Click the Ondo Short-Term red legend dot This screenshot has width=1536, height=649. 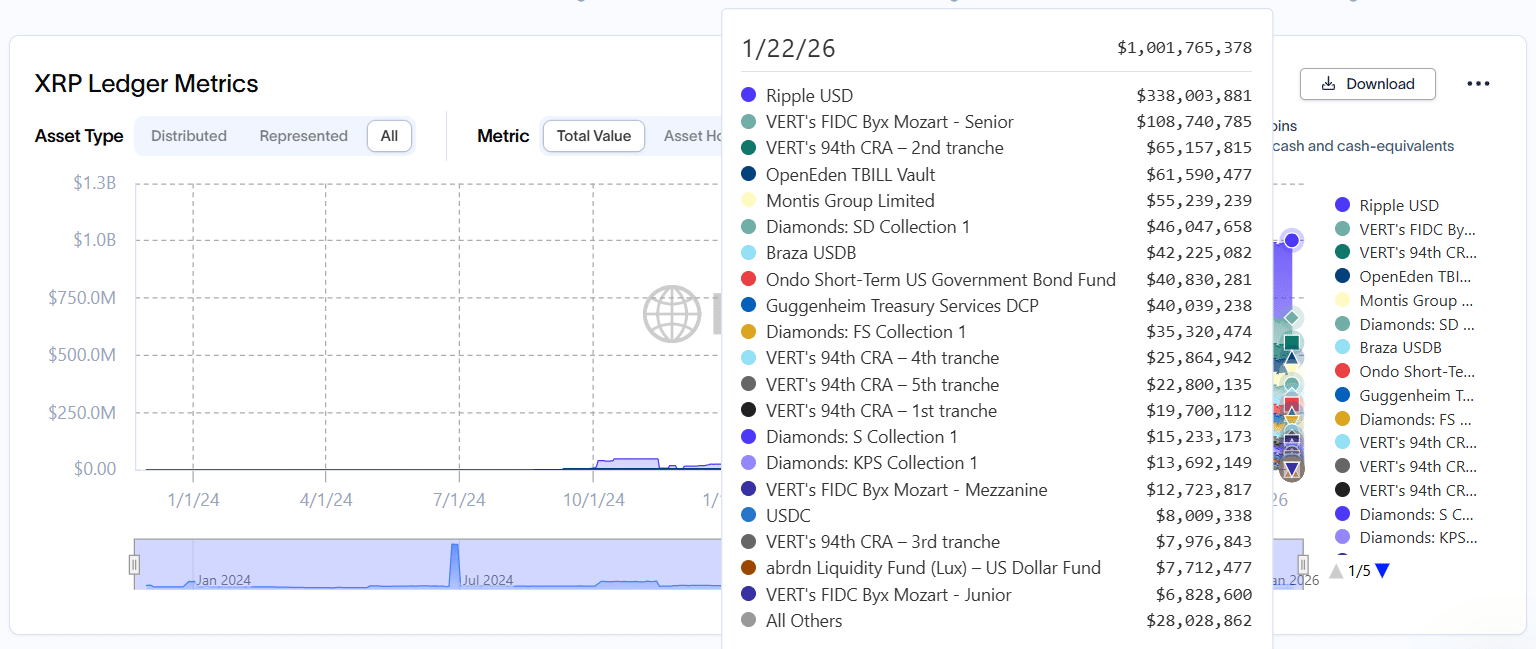point(1342,372)
